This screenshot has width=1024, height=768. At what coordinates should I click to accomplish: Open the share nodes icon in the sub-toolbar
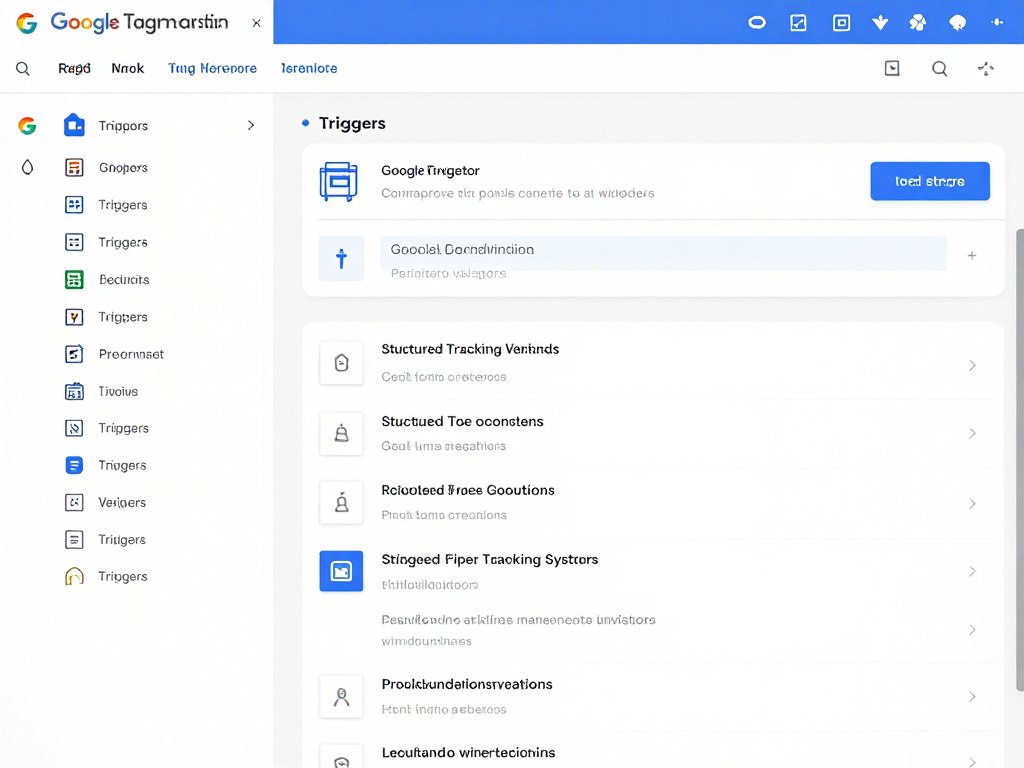click(x=985, y=69)
